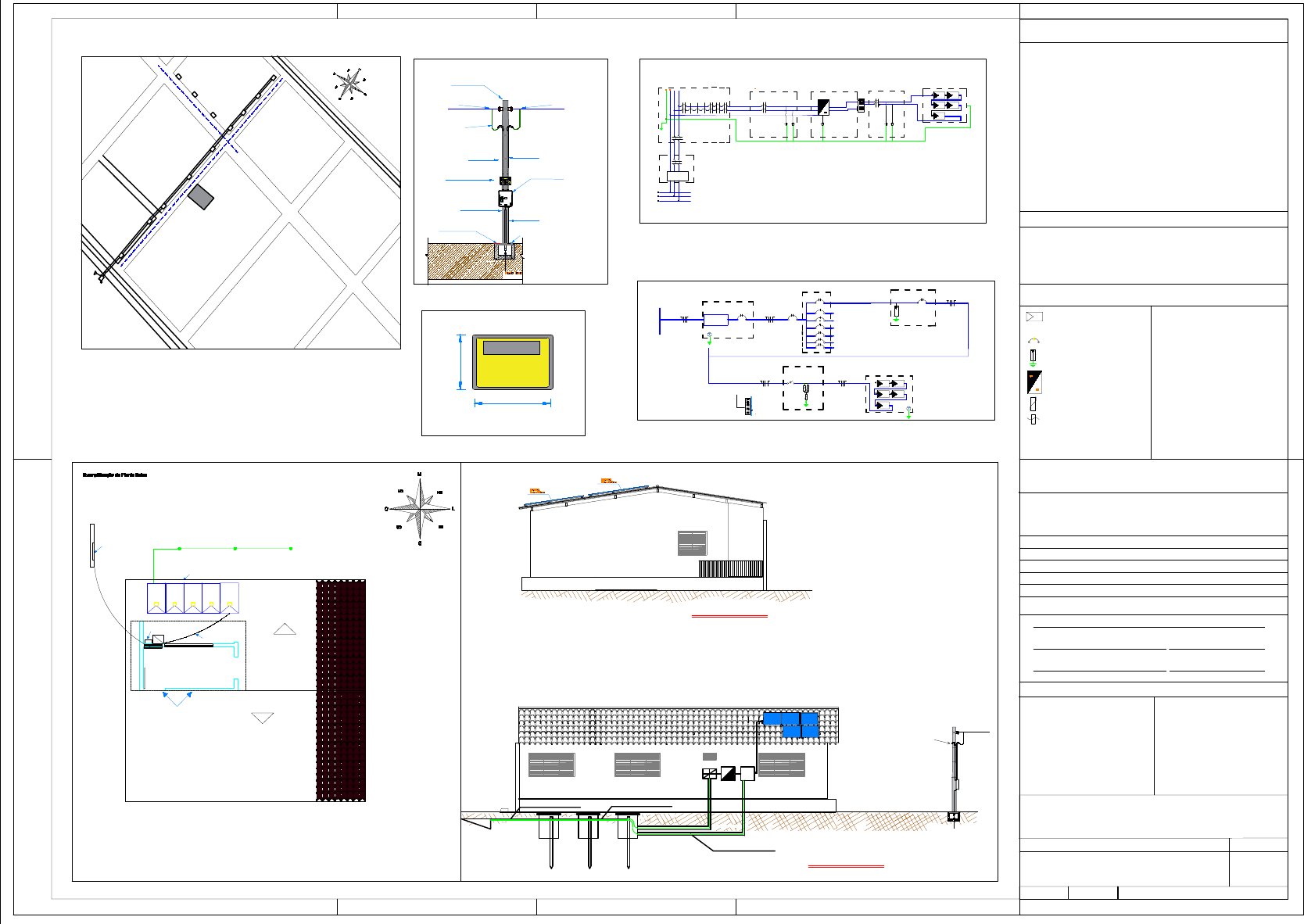Image resolution: width=1304 pixels, height=924 pixels.
Task: Click the black-and-white inverter symbol in the legend
Action: tap(1034, 382)
